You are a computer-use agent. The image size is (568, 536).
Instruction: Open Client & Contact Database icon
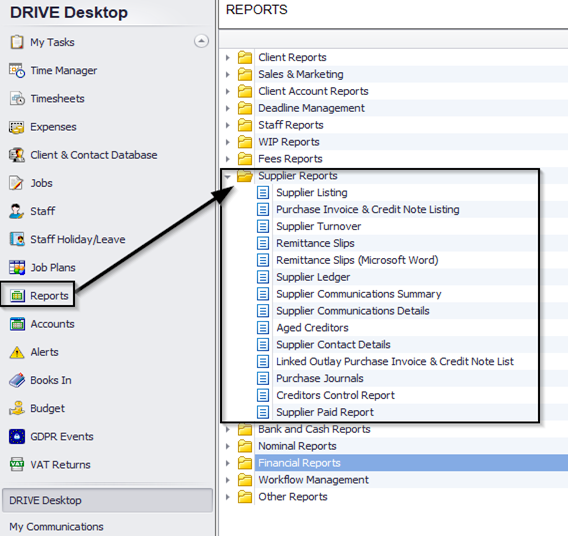point(17,155)
